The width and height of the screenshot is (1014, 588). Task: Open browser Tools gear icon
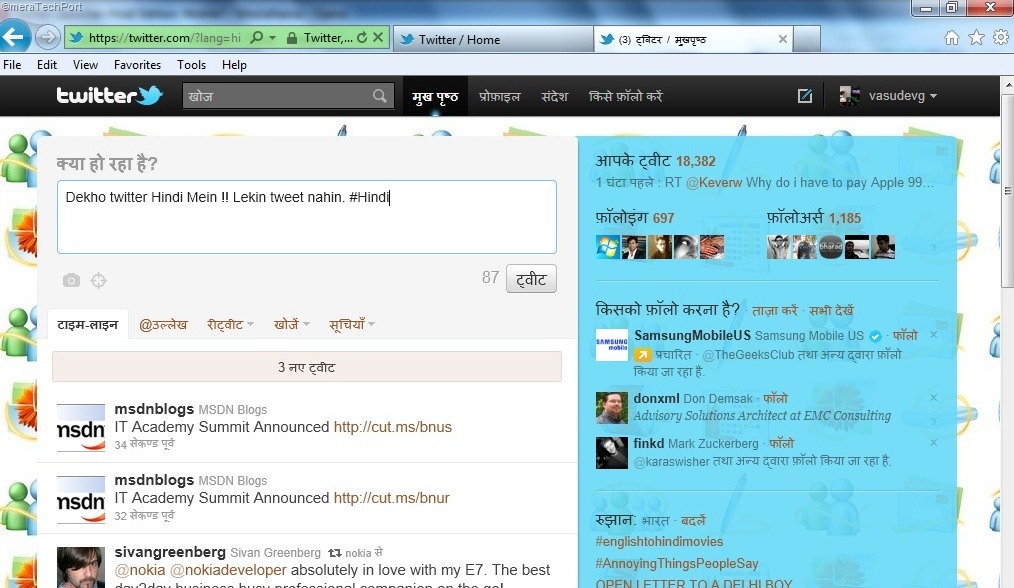click(x=1000, y=38)
